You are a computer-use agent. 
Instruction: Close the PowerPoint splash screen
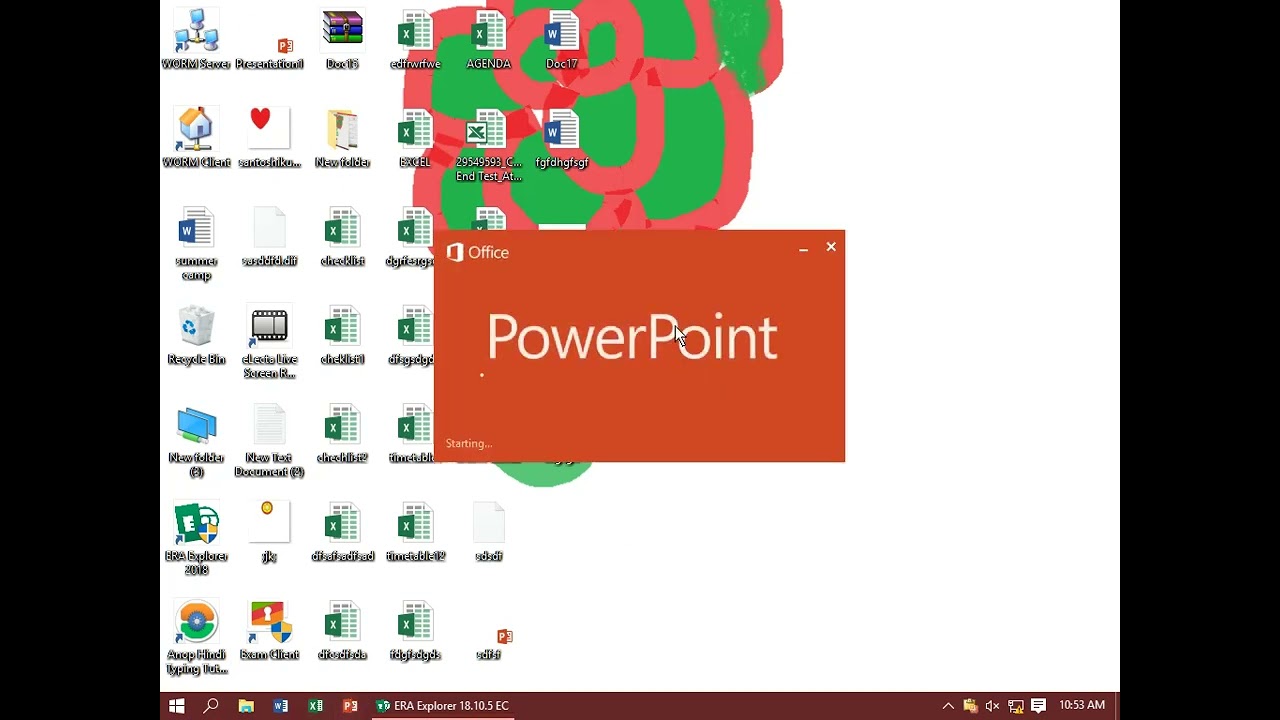point(831,247)
